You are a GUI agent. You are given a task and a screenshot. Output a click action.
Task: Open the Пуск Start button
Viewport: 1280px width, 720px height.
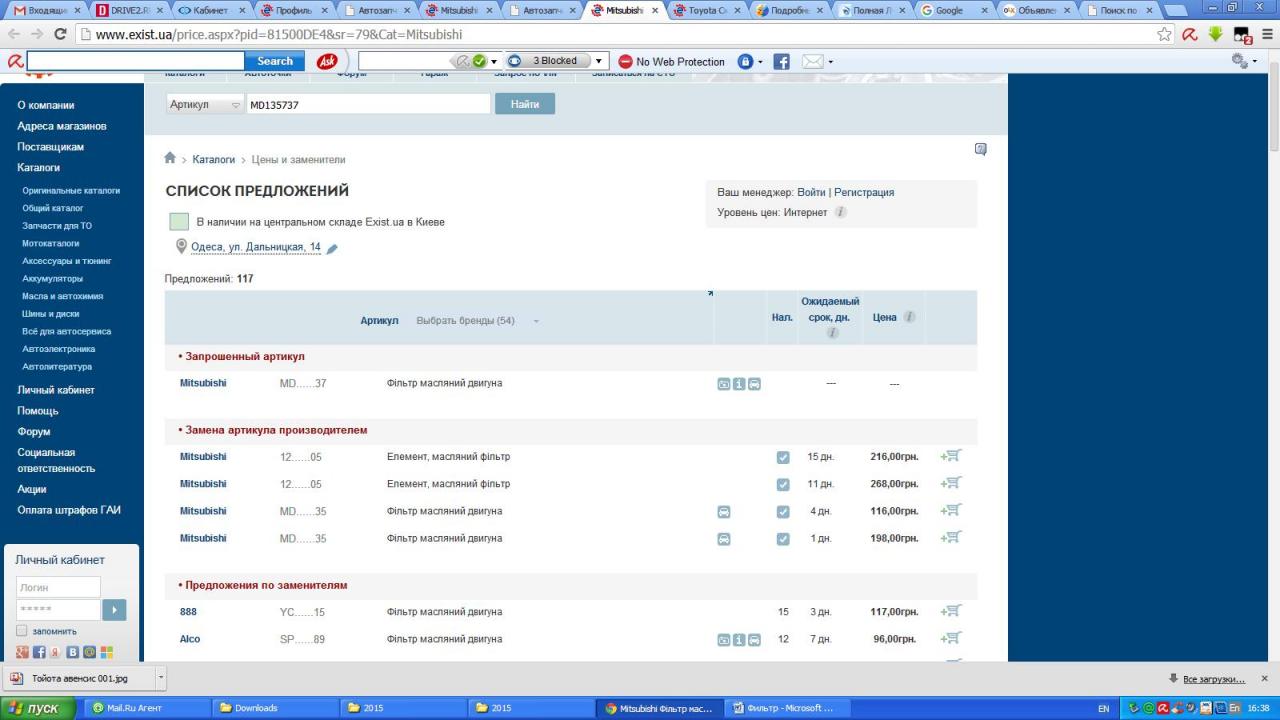click(37, 708)
